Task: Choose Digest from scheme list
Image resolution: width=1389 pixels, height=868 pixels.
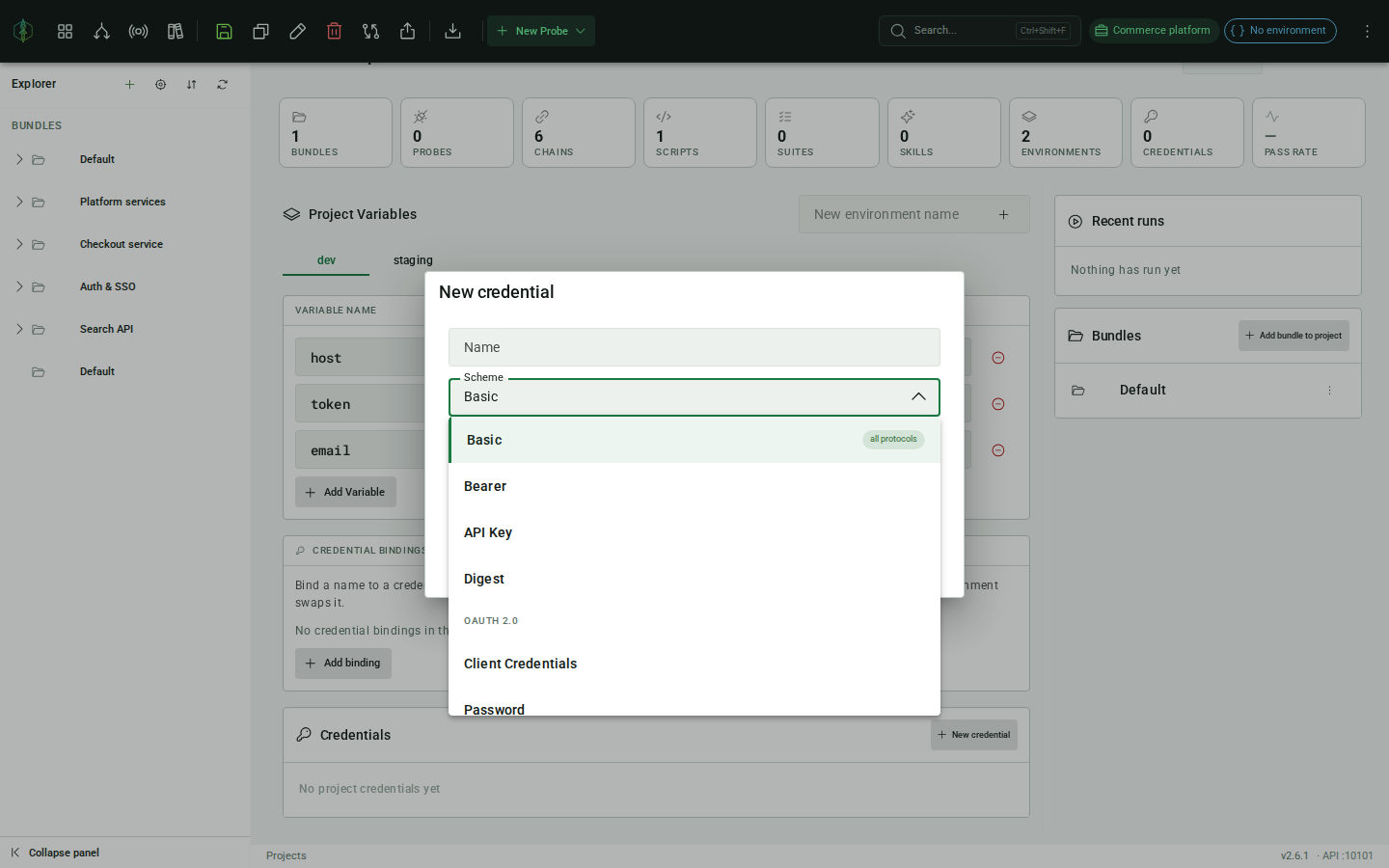Action: pyautogui.click(x=694, y=579)
